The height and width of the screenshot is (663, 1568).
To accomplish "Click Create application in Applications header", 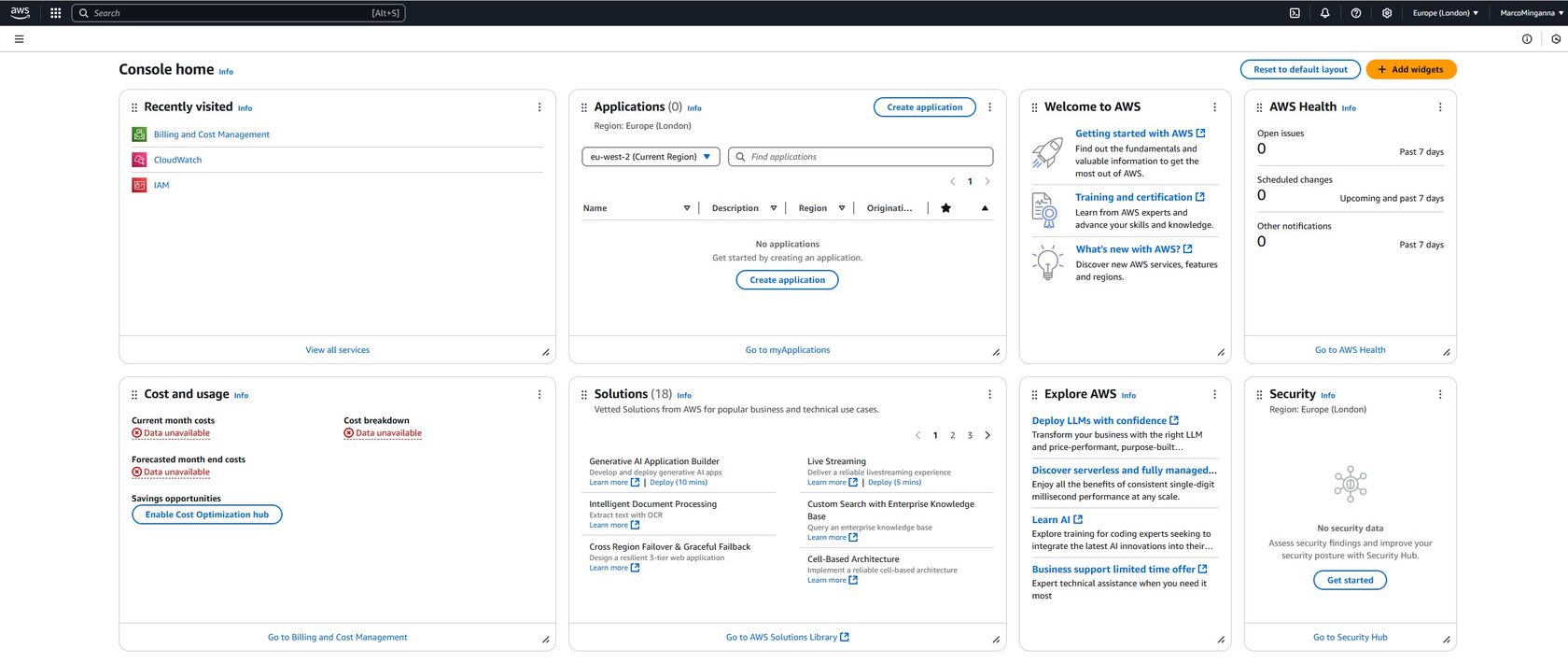I will 925,107.
